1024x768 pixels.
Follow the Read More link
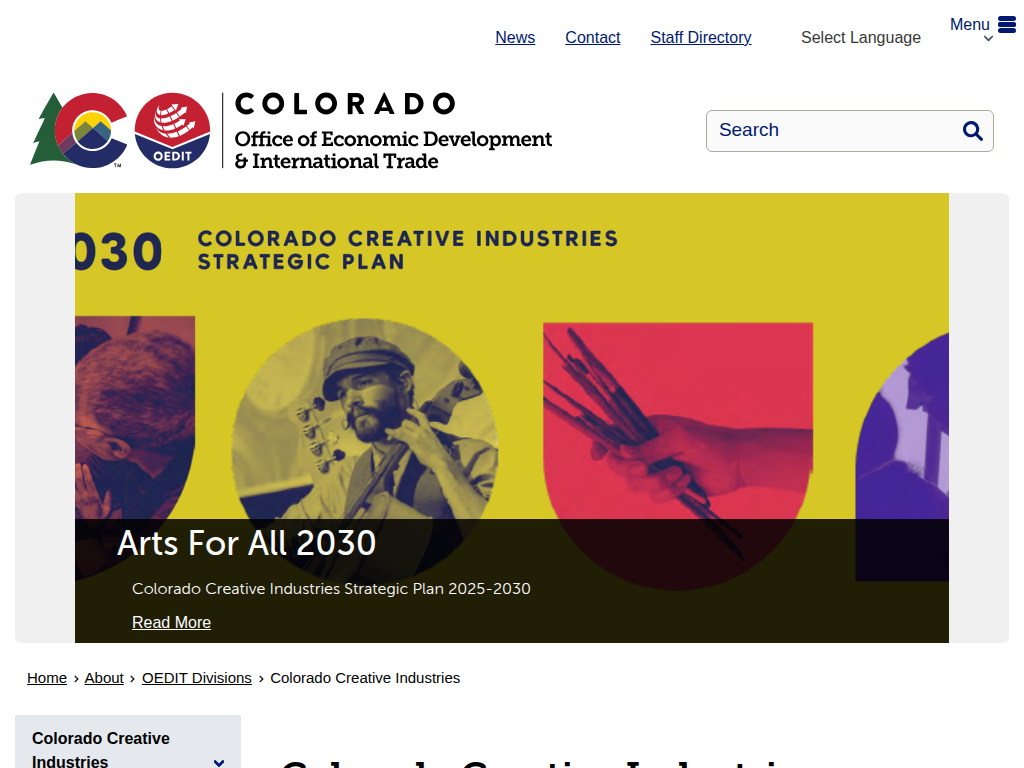[171, 622]
